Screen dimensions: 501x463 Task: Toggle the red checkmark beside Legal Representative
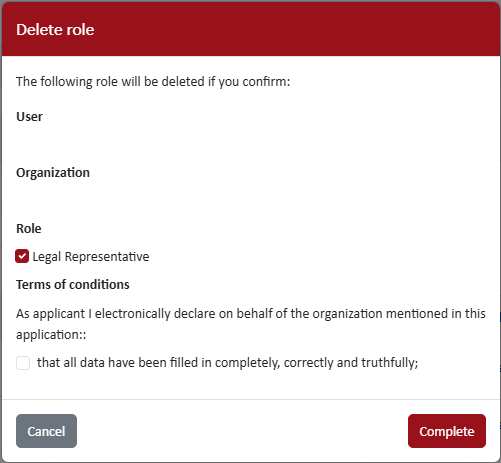22,256
